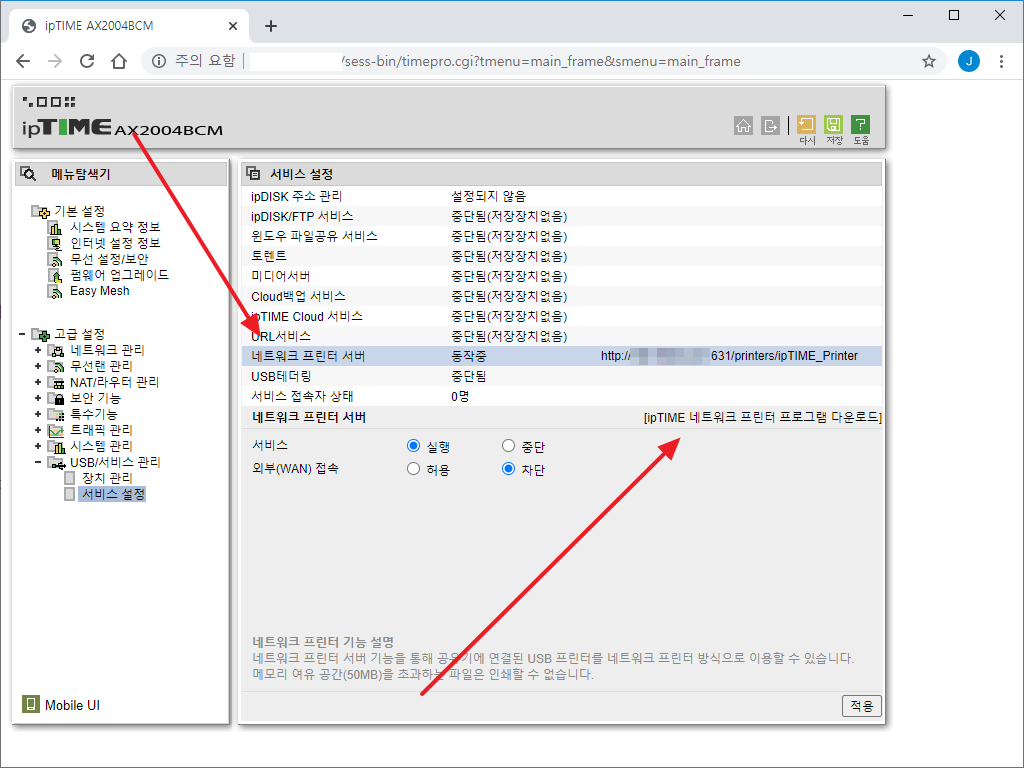Expand the 시스템 관리 node
The height and width of the screenshot is (768, 1024).
tap(38, 446)
